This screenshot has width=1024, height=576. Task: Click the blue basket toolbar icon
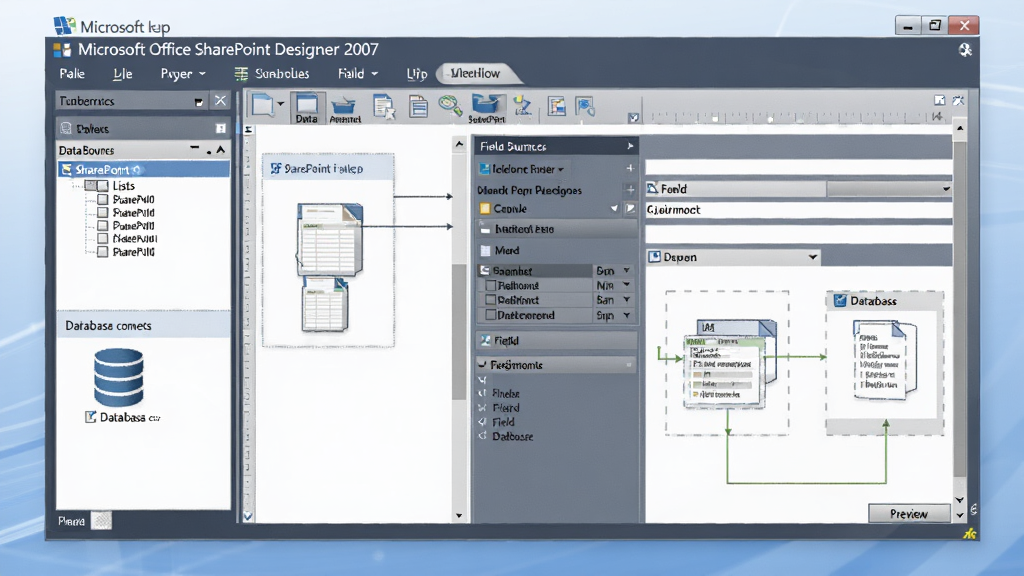[344, 108]
